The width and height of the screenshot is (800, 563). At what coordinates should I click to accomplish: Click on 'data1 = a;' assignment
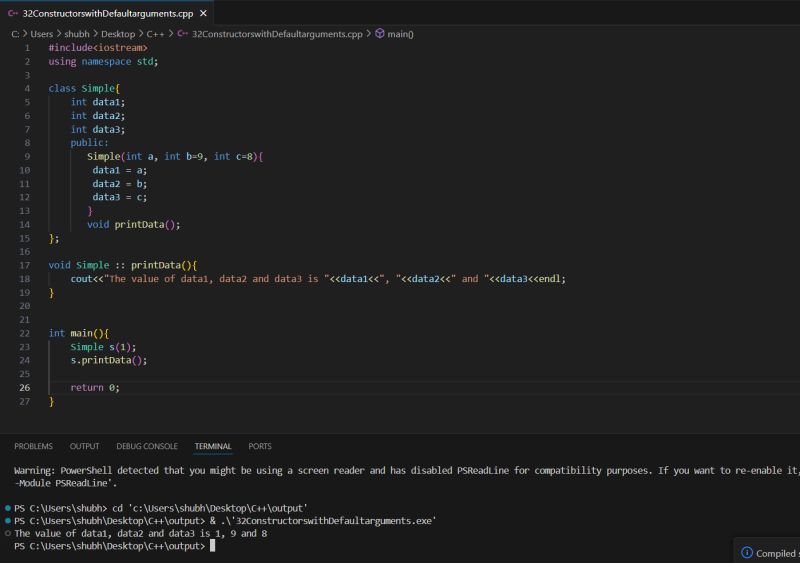[x=119, y=170]
